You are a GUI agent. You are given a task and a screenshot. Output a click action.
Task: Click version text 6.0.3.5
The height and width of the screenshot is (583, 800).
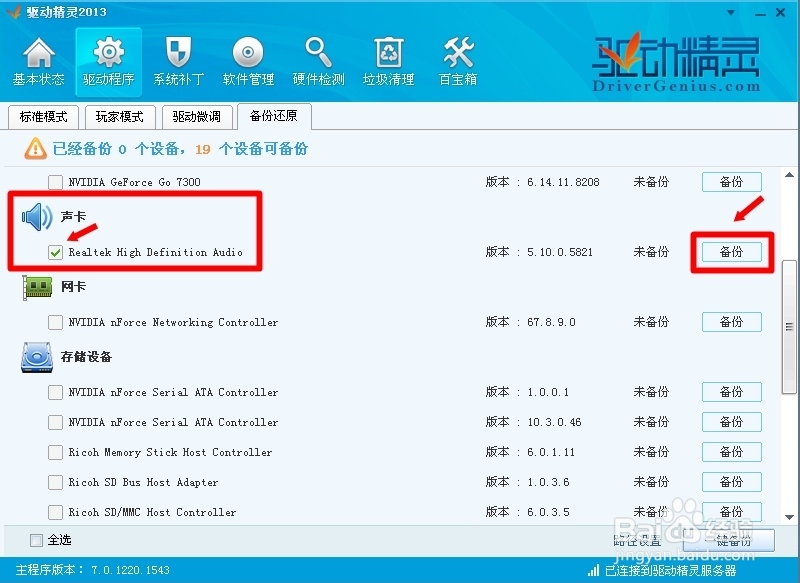548,512
